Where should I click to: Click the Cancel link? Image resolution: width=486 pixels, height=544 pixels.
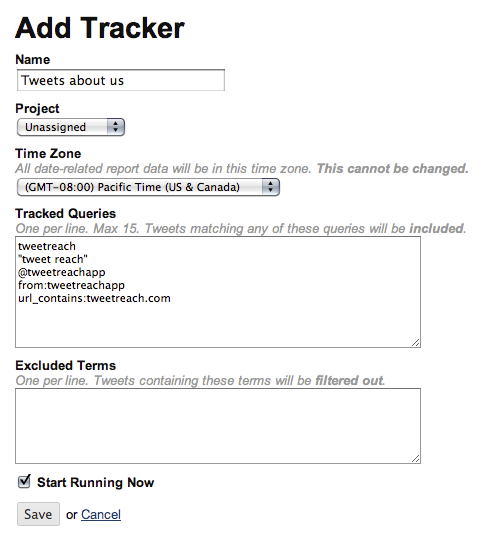point(101,515)
